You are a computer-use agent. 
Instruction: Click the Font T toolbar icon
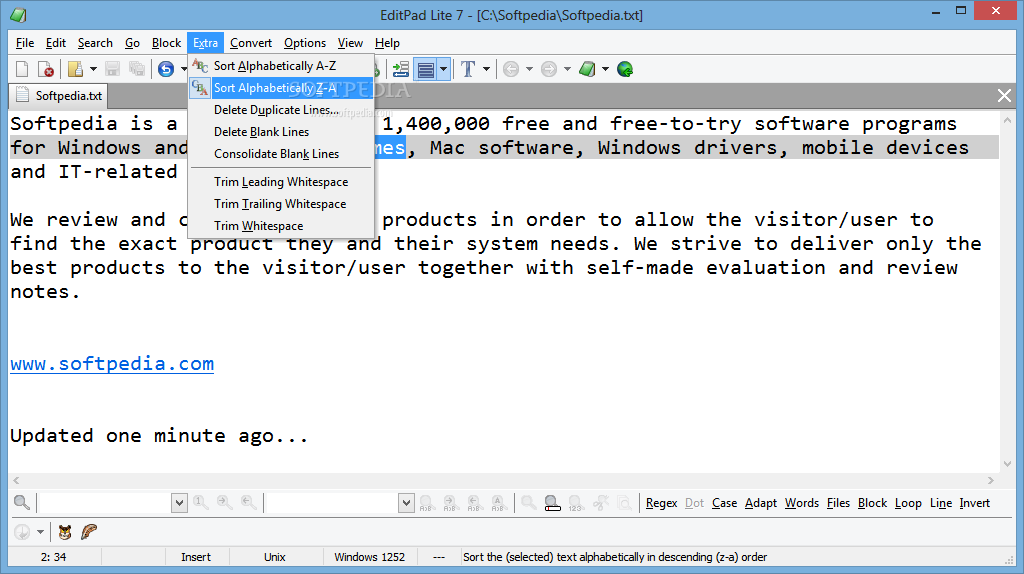pyautogui.click(x=468, y=69)
